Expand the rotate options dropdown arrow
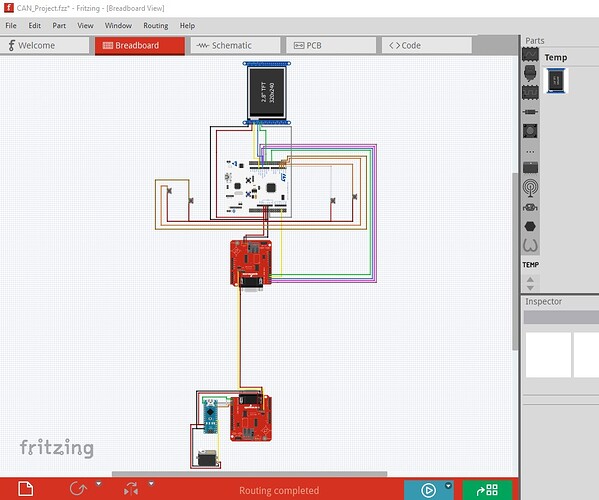Screen dimensions: 599x500 (99, 484)
